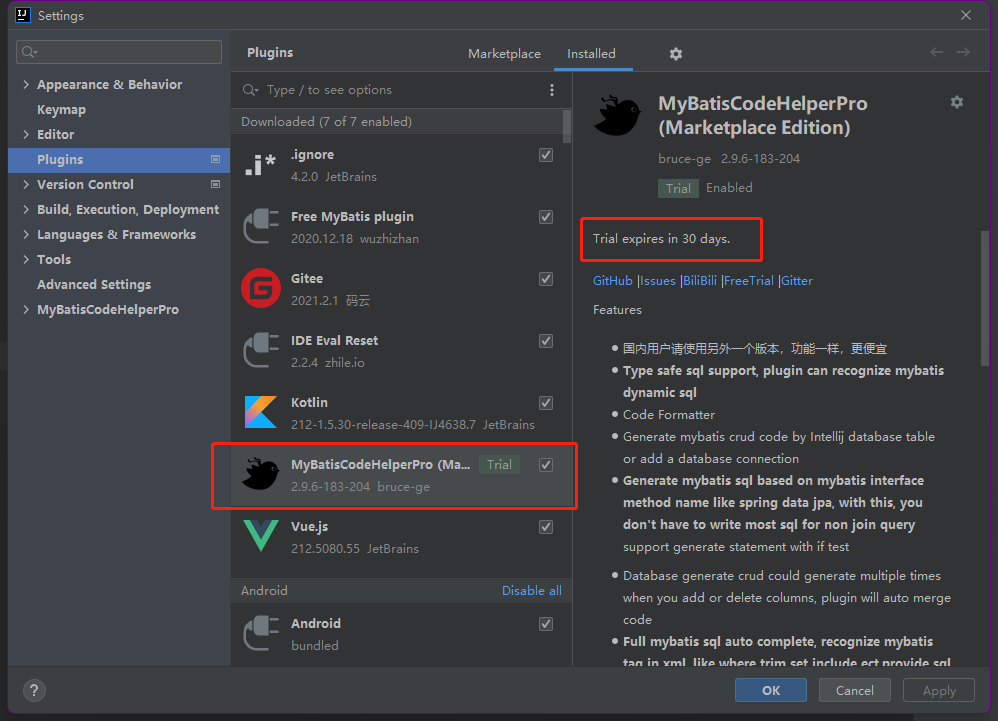Expand Build, Execution, Deployment node
The image size is (998, 721).
[26, 209]
